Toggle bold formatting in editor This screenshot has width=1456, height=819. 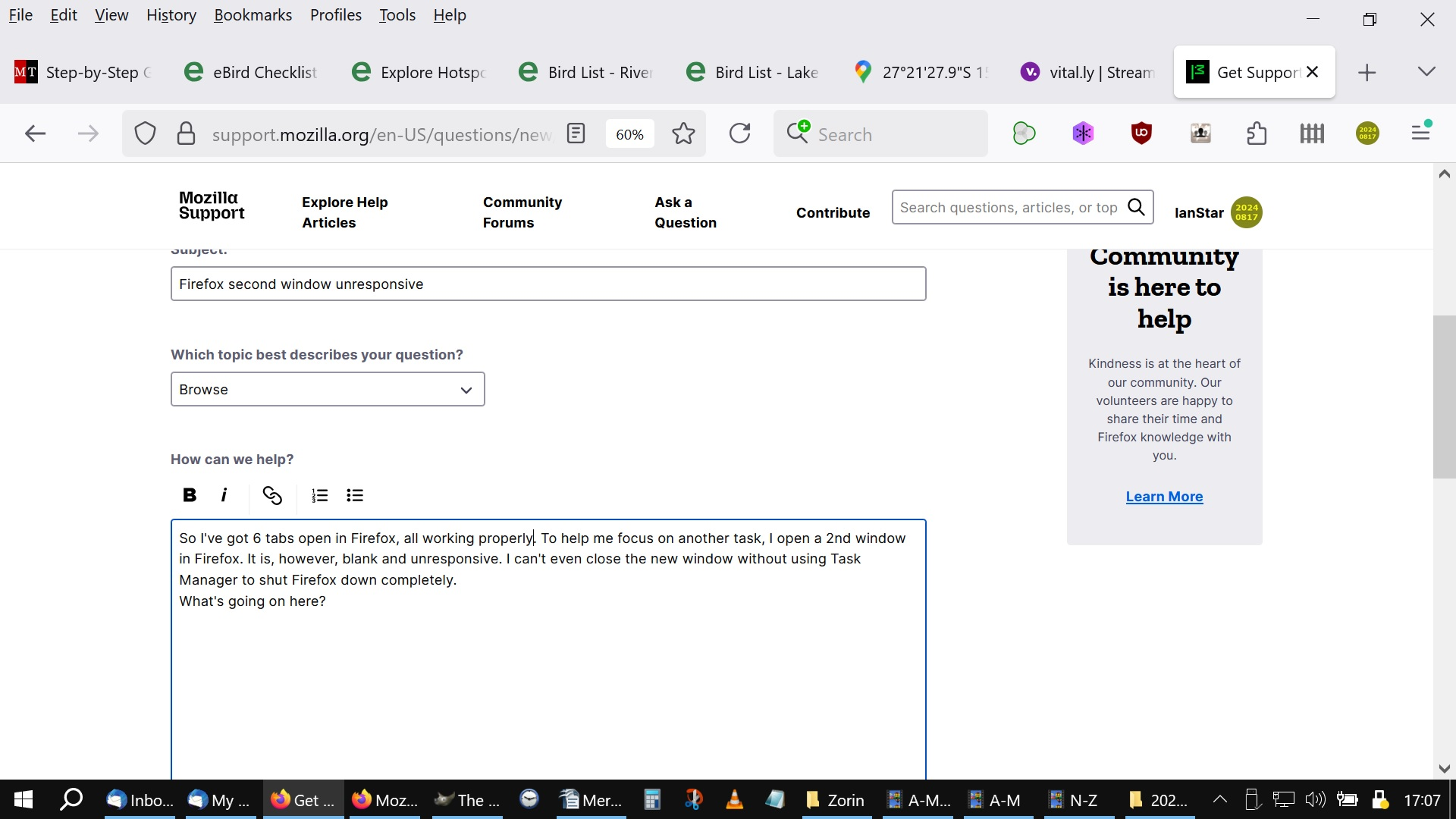[190, 495]
